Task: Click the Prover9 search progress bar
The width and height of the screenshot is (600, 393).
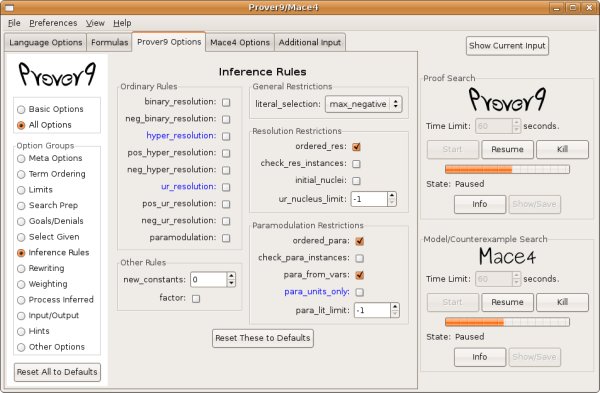Action: coord(507,169)
